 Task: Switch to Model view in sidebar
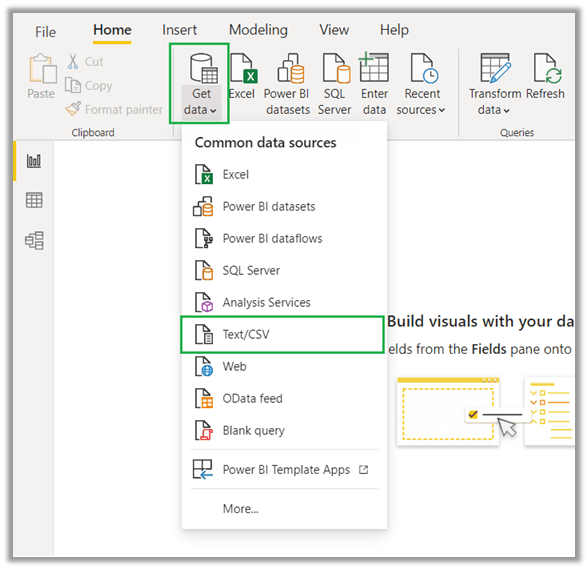pos(34,240)
